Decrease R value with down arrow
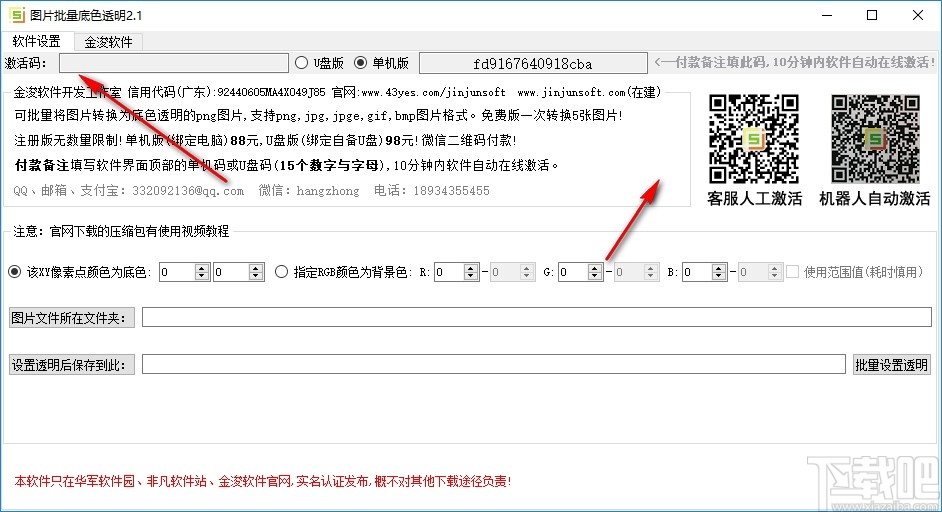The image size is (942, 512). (x=472, y=276)
